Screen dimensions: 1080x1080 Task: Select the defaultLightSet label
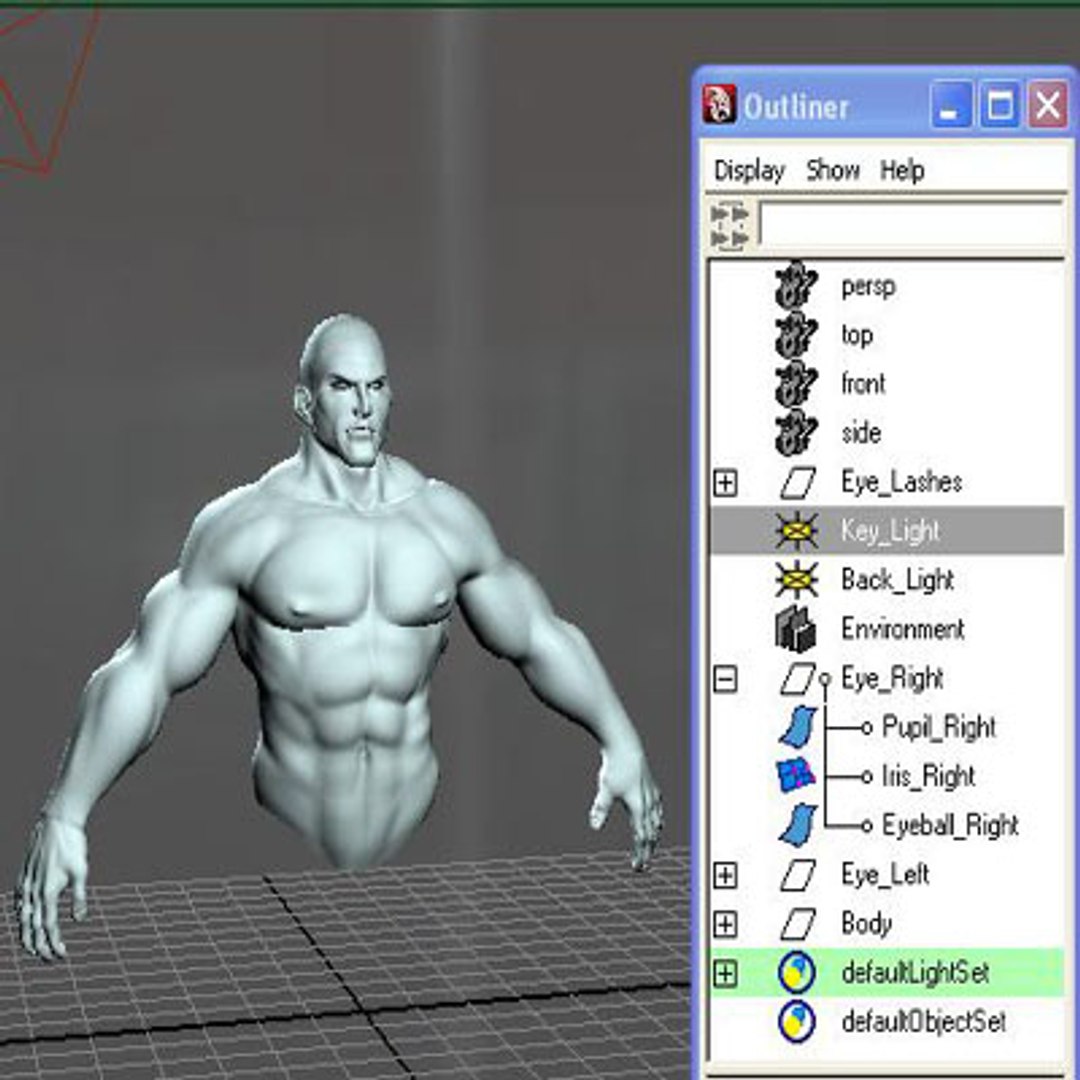pyautogui.click(x=915, y=973)
